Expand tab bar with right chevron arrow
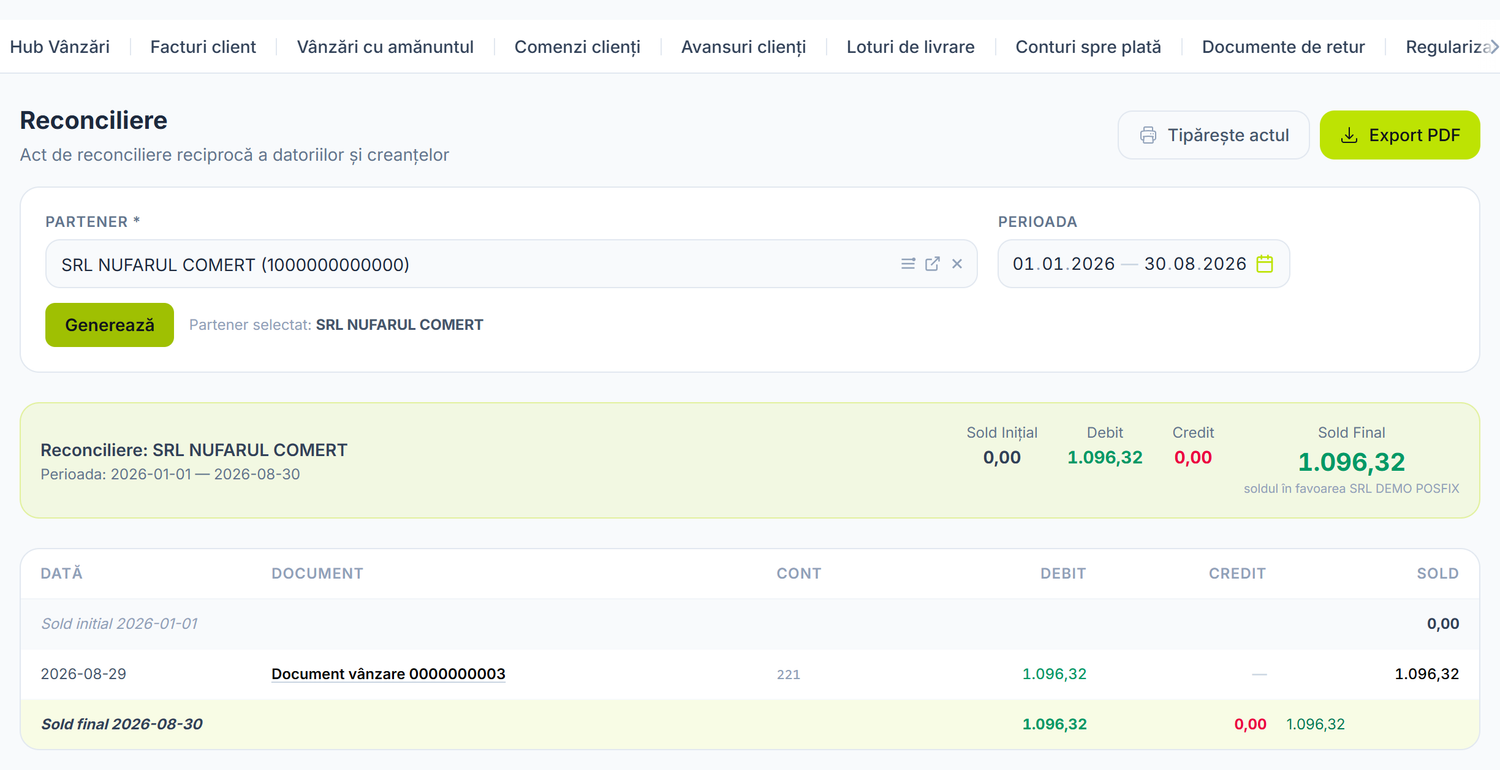Image resolution: width=1500 pixels, height=770 pixels. point(1493,47)
